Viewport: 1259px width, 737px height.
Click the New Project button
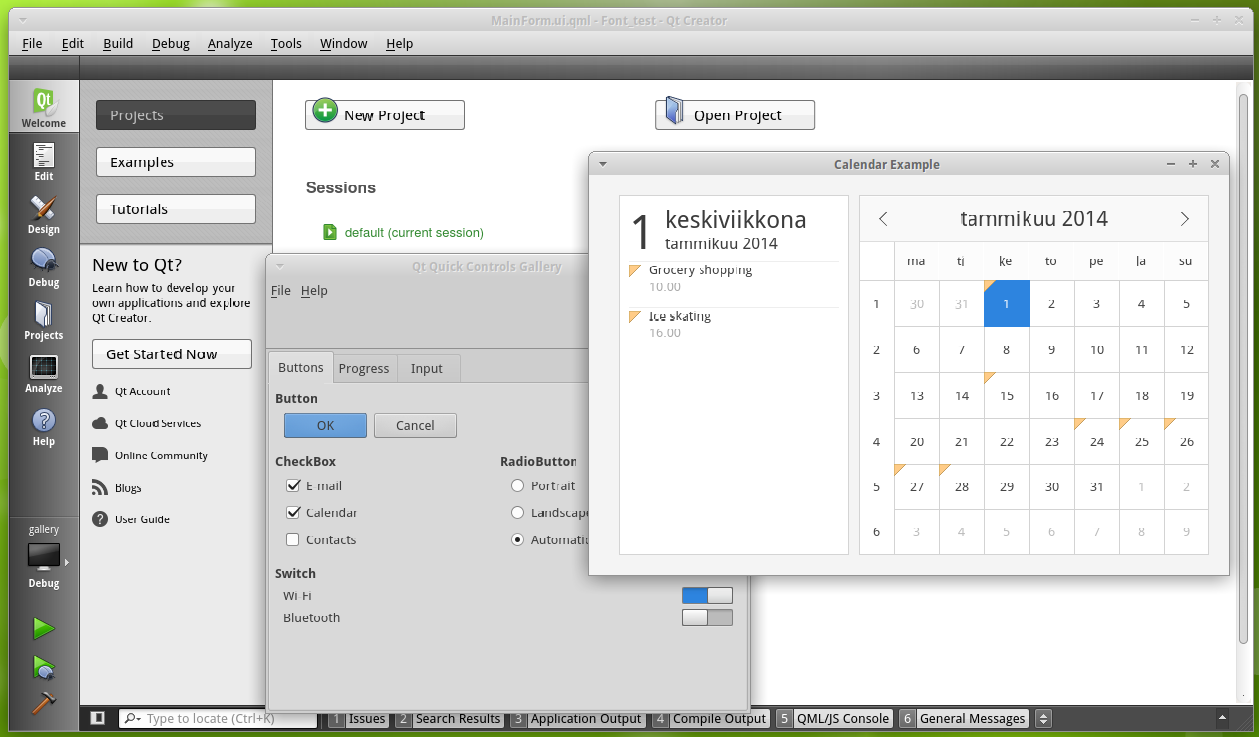385,115
